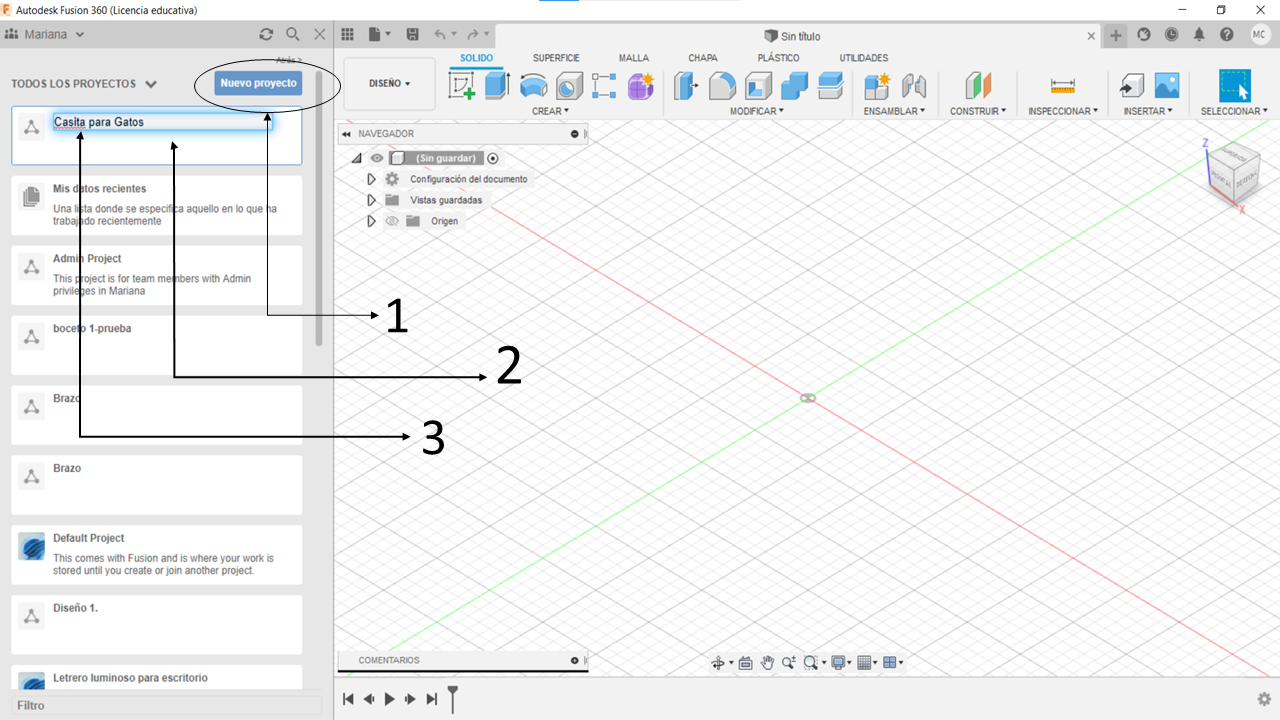Select the Extrude tool in Crear
Viewport: 1280px width, 720px height.
click(497, 86)
